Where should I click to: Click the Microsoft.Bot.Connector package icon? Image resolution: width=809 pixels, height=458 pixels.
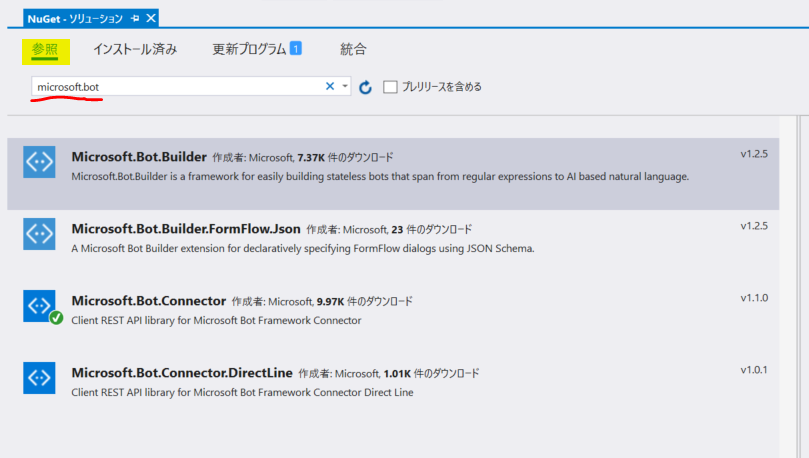coord(39,306)
